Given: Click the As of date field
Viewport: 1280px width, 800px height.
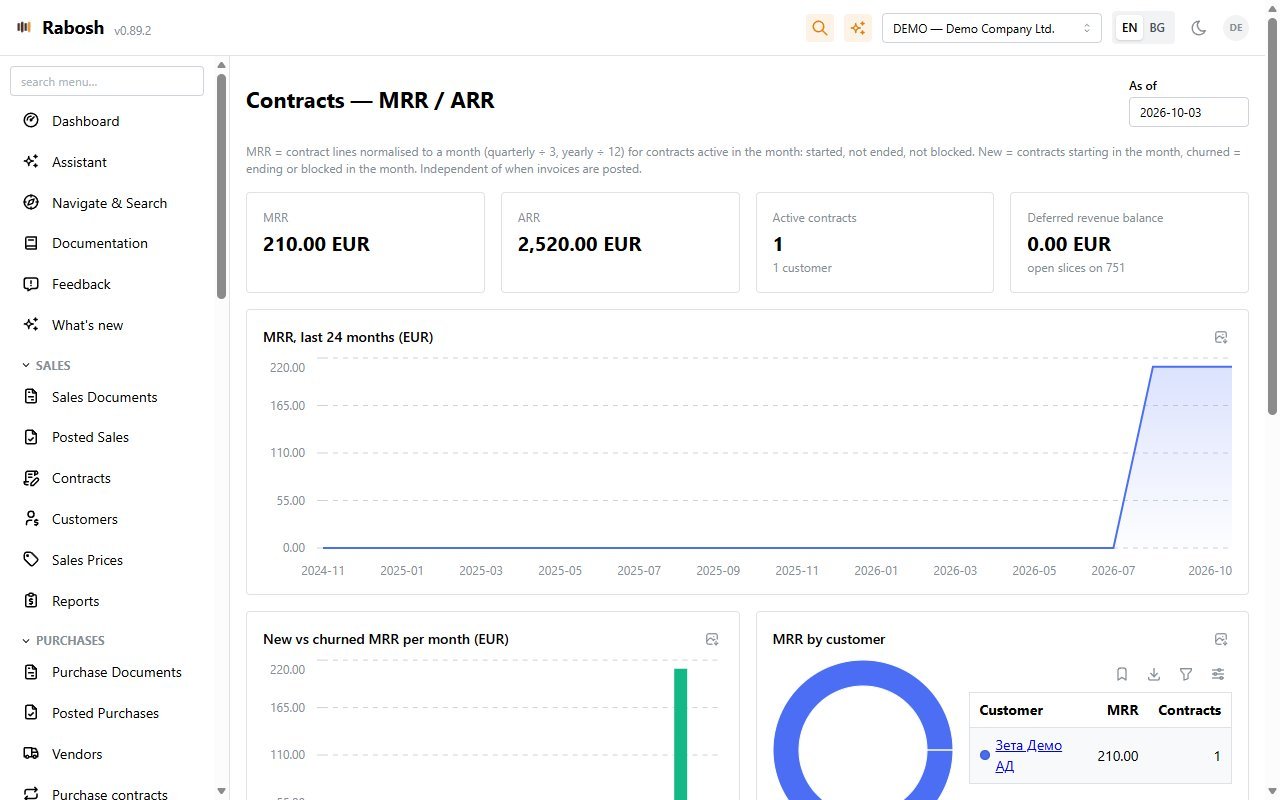Looking at the screenshot, I should [1188, 112].
